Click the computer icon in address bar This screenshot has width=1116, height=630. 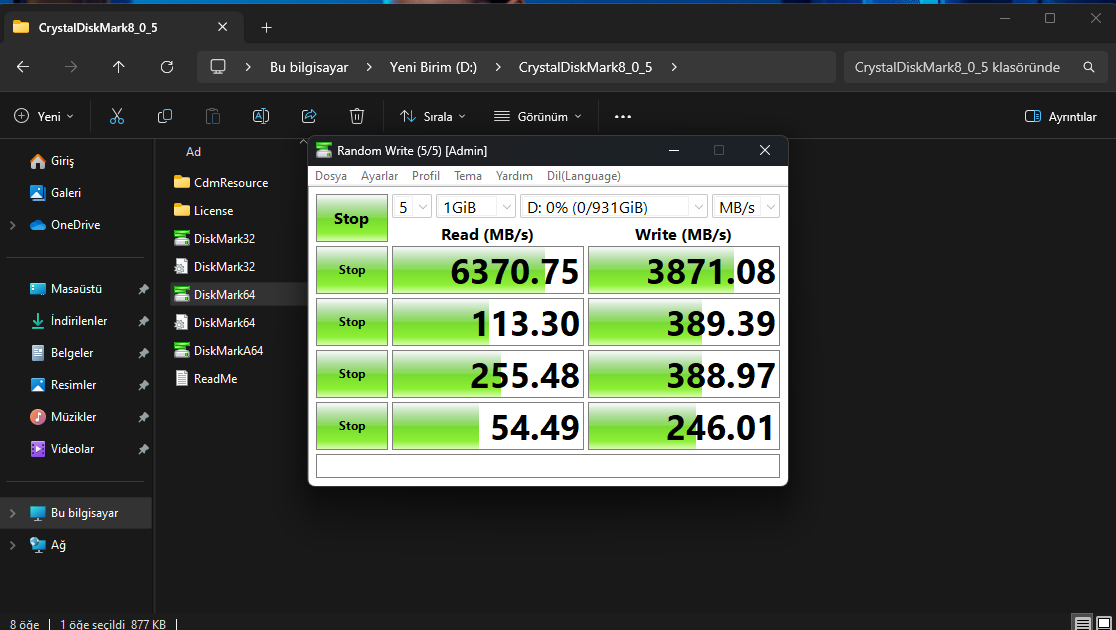pyautogui.click(x=218, y=67)
